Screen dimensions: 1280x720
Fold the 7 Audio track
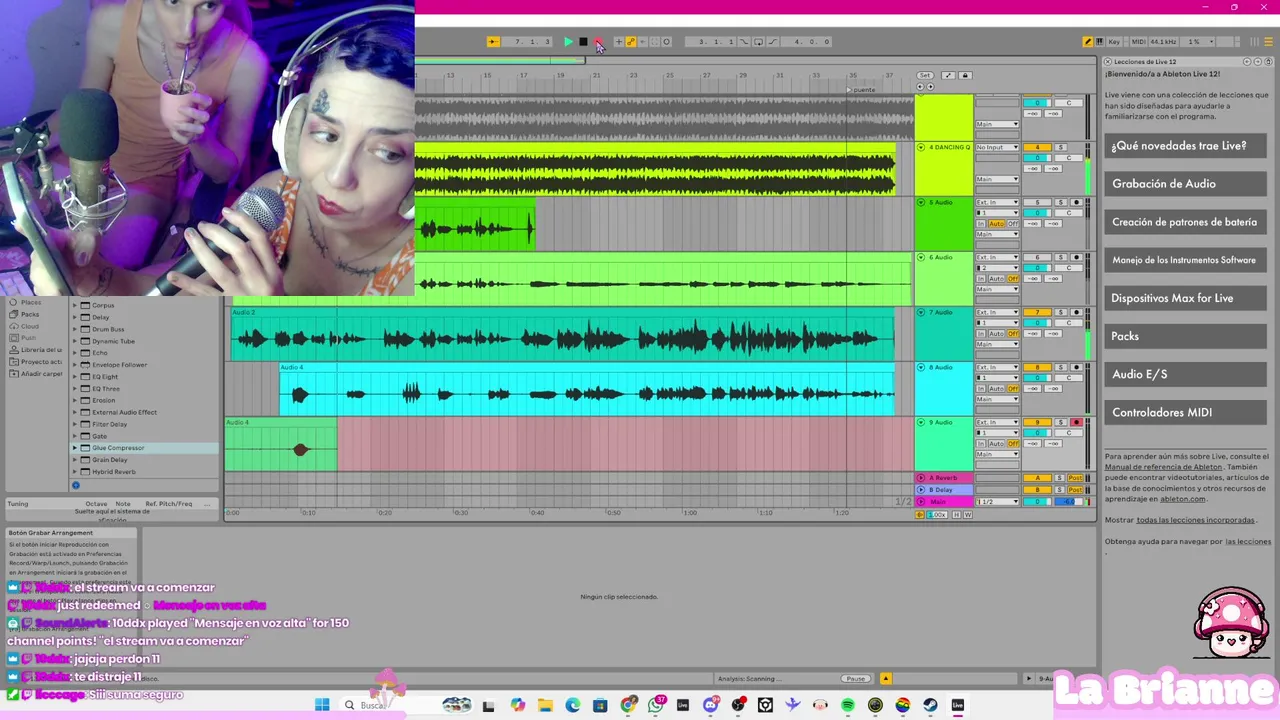(x=921, y=312)
